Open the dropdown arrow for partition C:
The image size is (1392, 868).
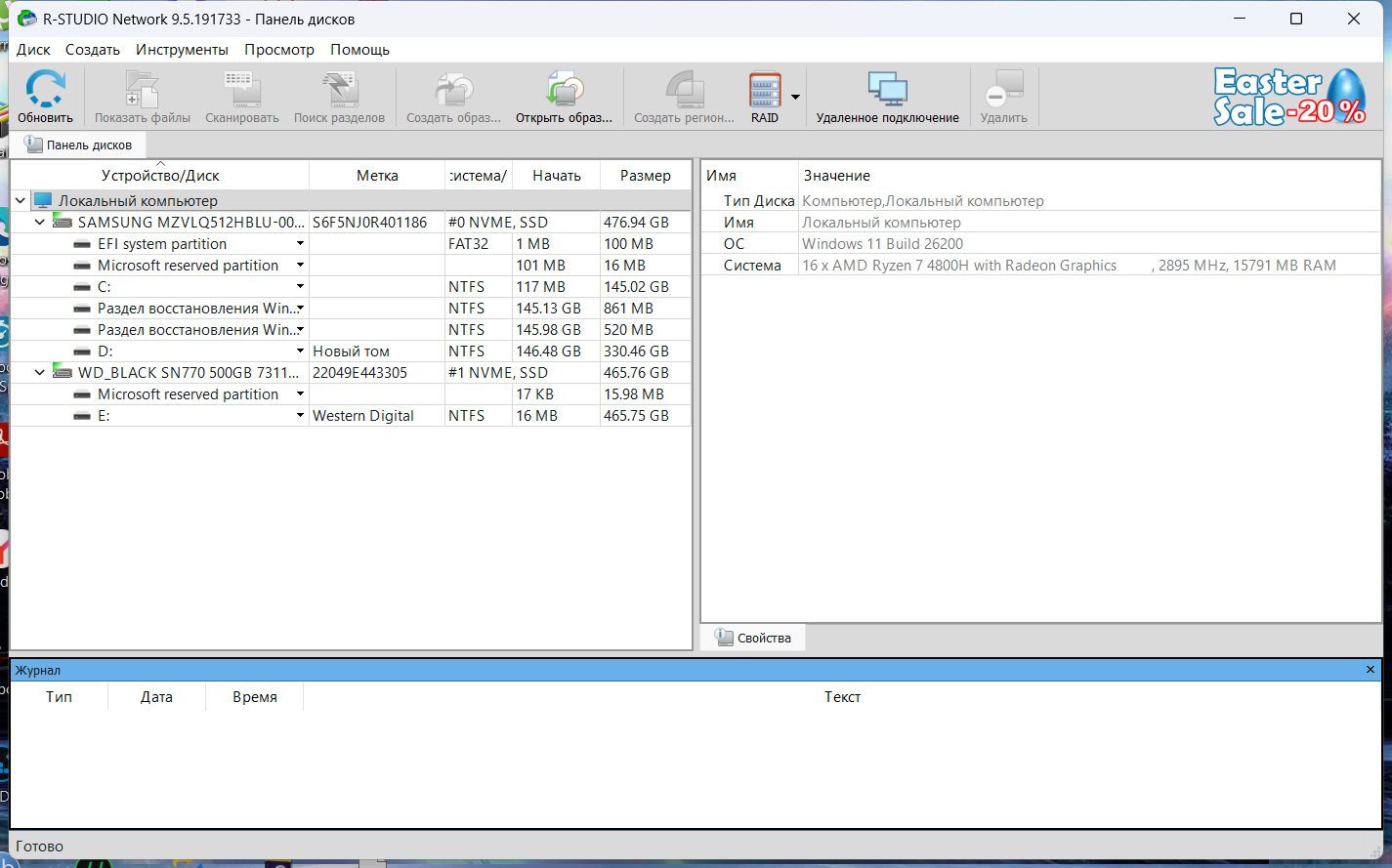click(x=300, y=287)
